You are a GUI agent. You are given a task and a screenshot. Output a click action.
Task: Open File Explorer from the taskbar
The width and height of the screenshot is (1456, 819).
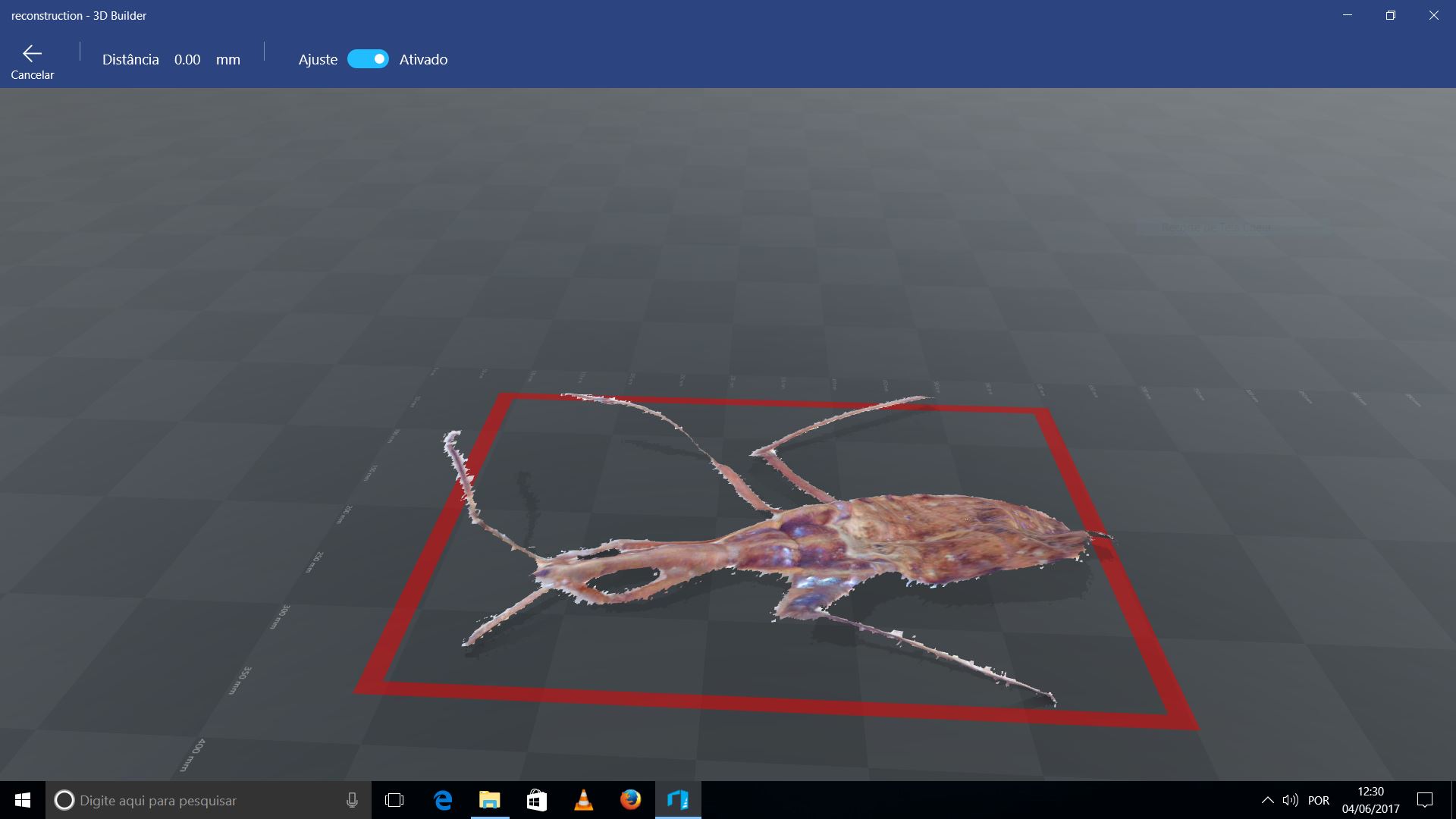coord(490,800)
